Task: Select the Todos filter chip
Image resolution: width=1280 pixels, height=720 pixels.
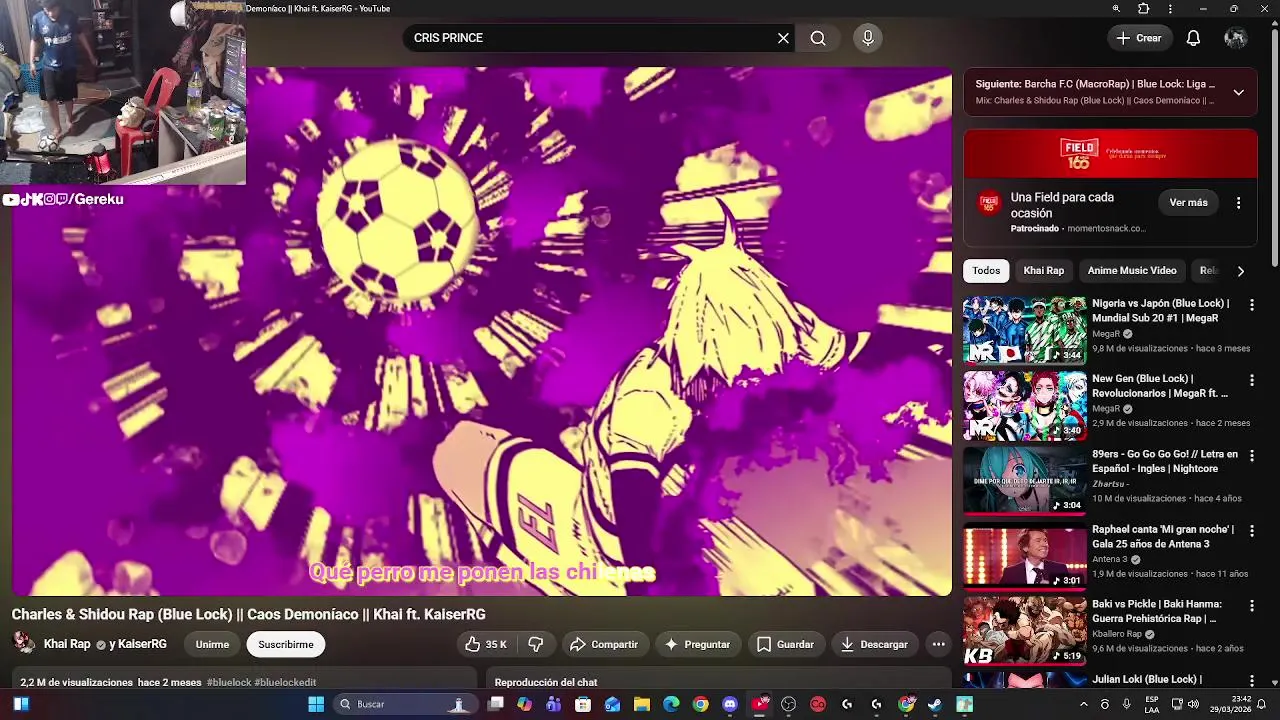Action: click(986, 271)
